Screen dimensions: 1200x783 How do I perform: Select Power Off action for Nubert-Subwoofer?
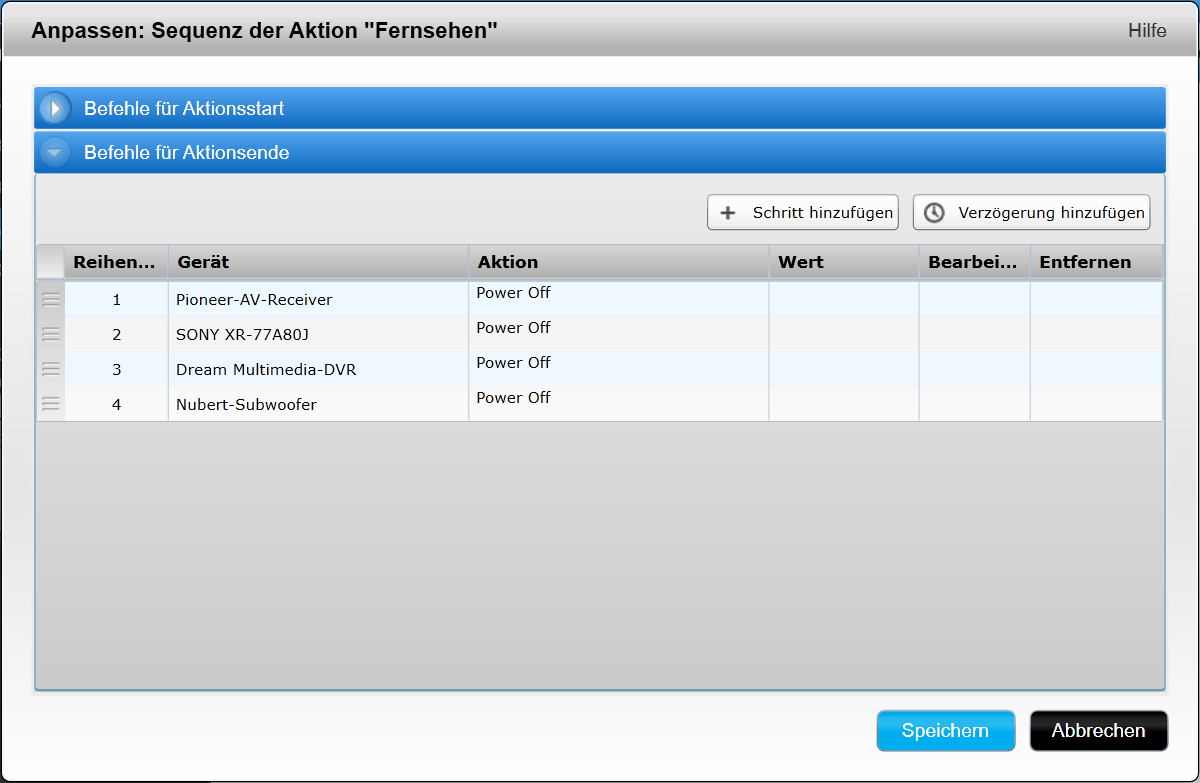click(x=513, y=398)
